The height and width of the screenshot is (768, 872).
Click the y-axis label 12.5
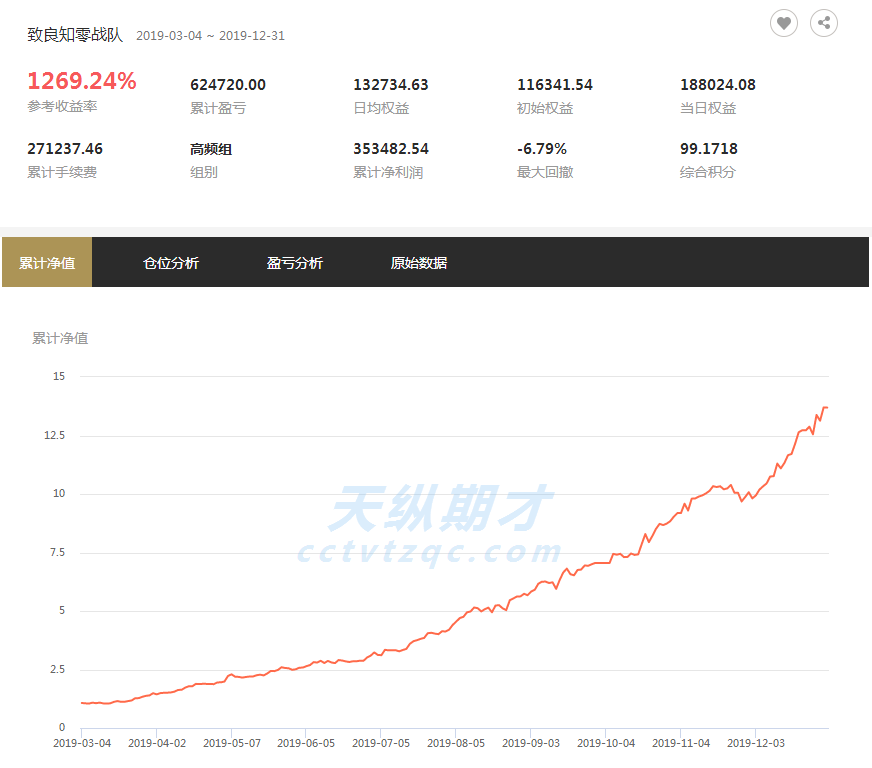[54, 435]
